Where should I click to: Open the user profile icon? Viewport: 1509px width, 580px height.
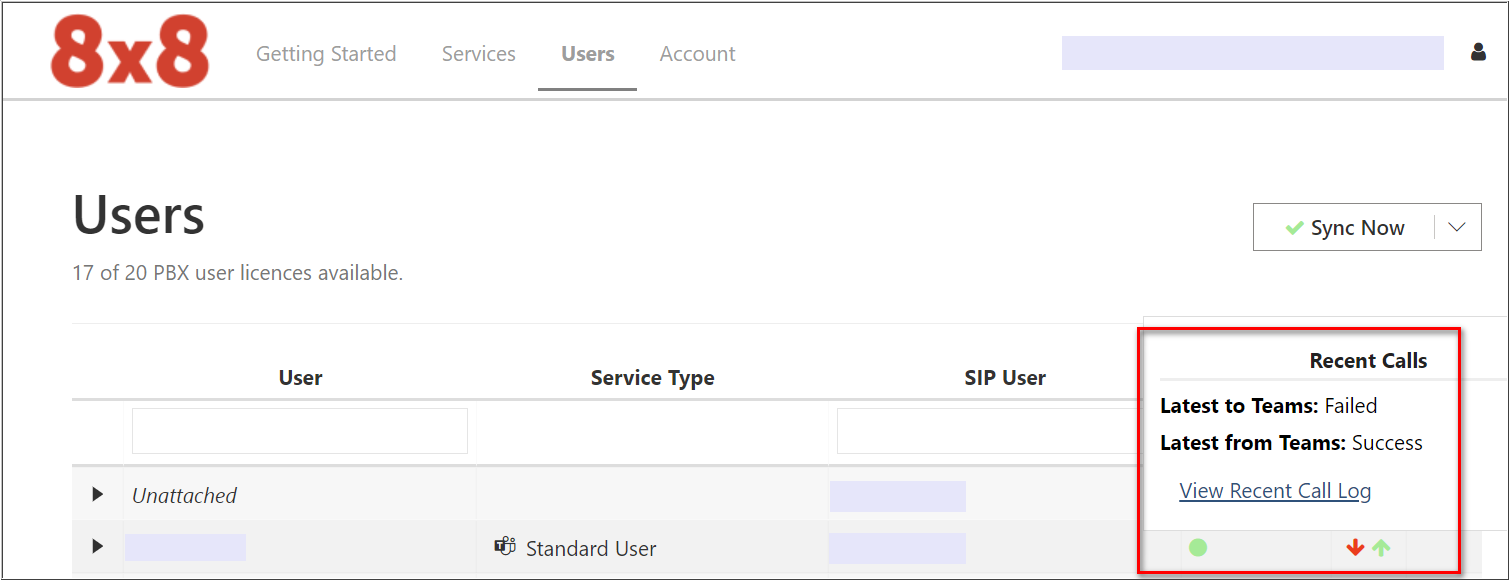(x=1478, y=53)
